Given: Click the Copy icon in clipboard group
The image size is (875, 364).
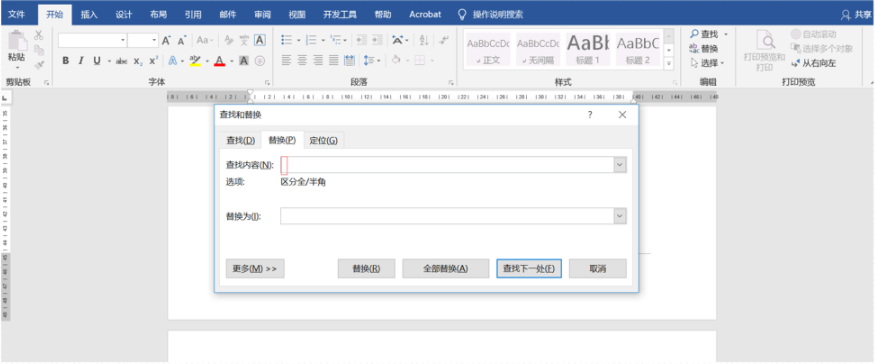Looking at the screenshot, I should [39, 50].
